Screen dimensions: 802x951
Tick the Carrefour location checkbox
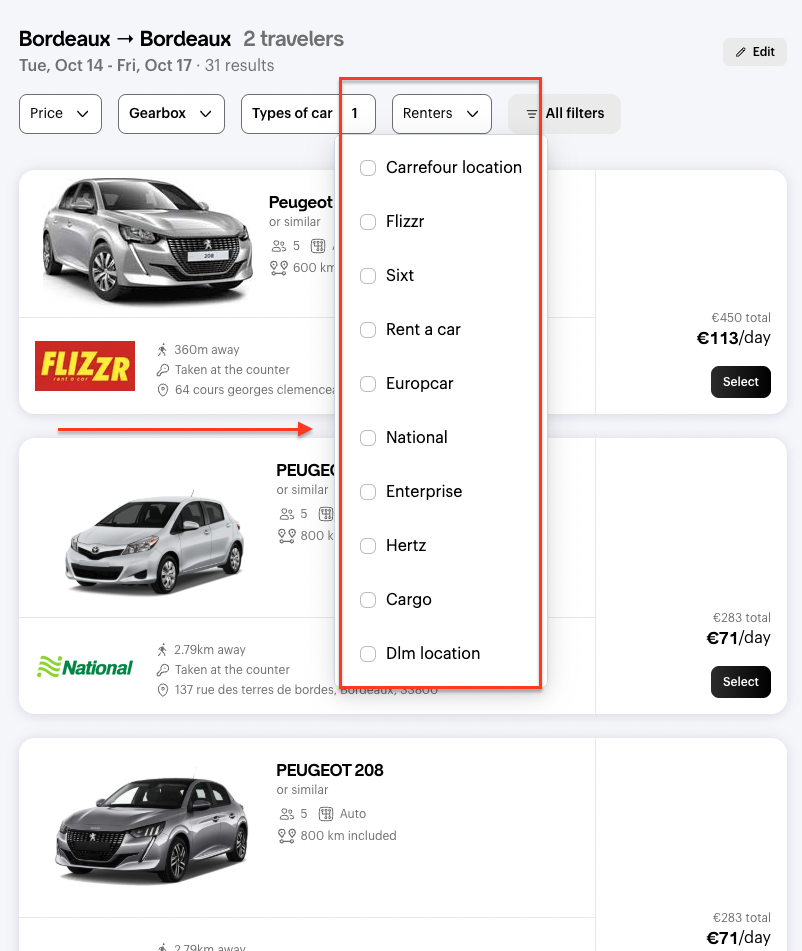(368, 168)
